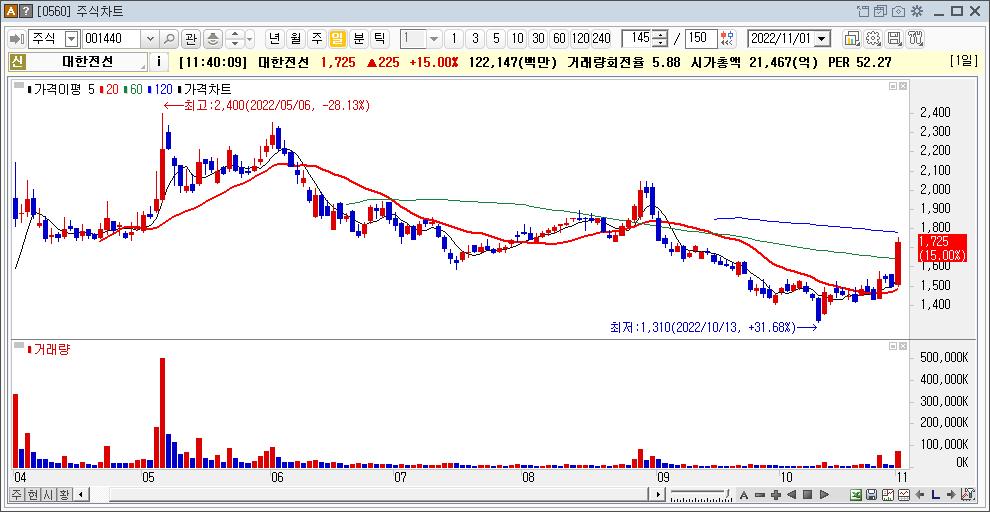Click the blue L icon at bottom

click(935, 494)
